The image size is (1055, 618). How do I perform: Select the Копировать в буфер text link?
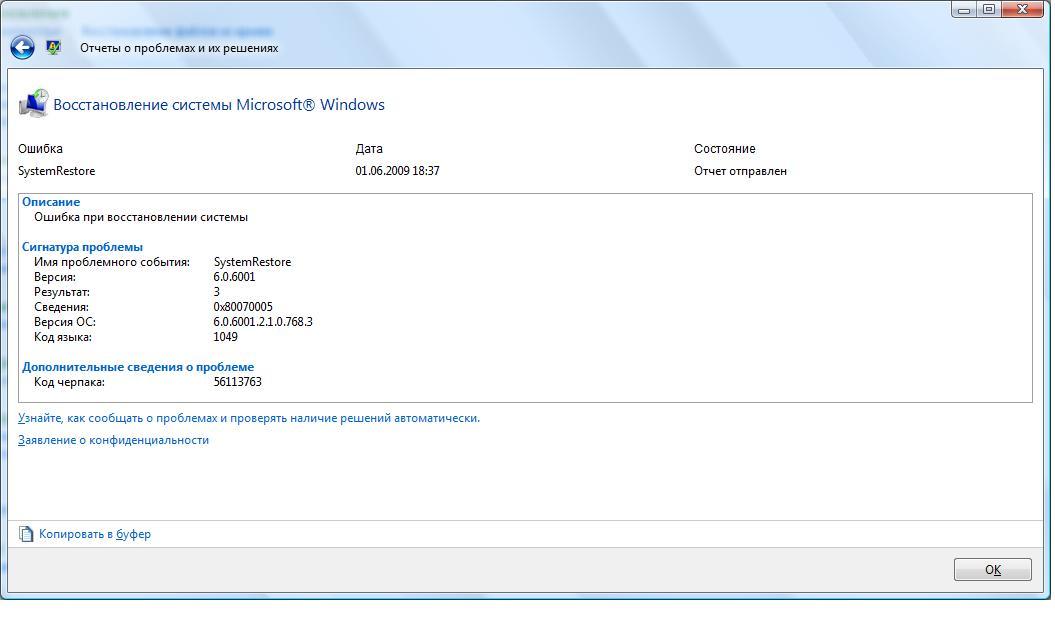point(95,534)
